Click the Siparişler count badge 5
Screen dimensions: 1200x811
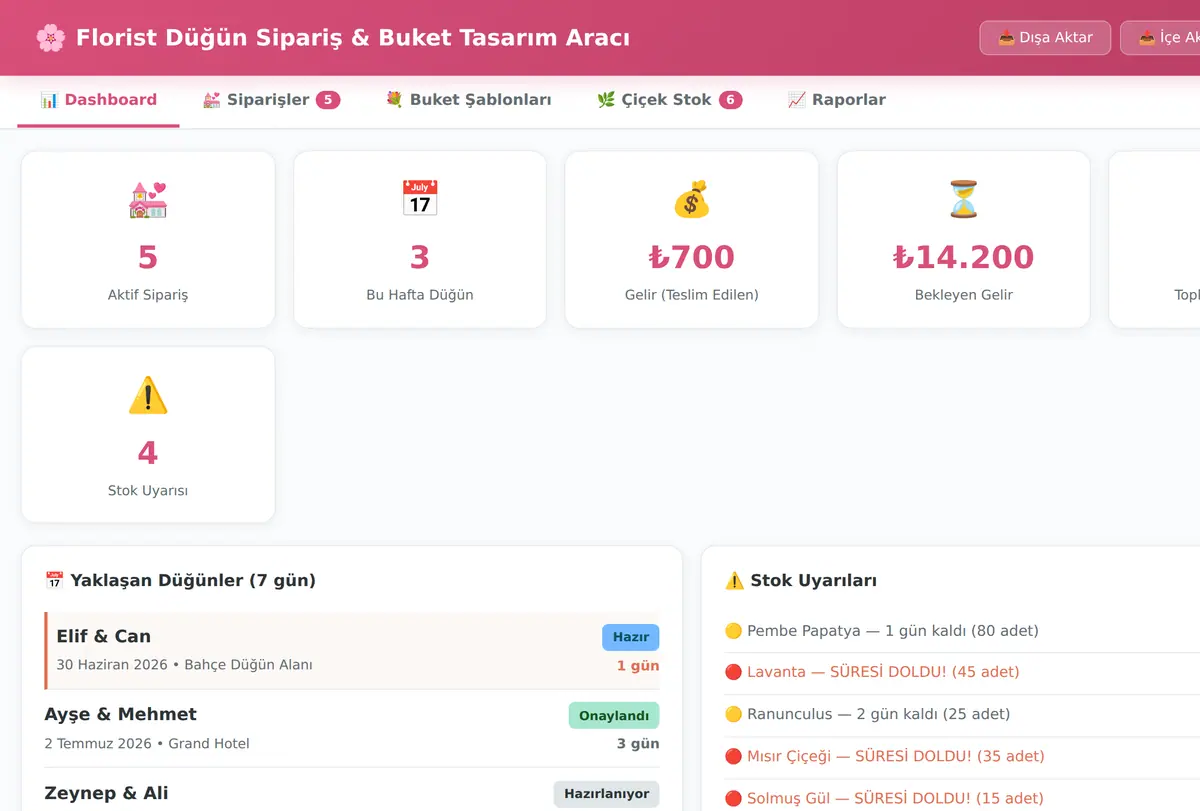point(328,100)
